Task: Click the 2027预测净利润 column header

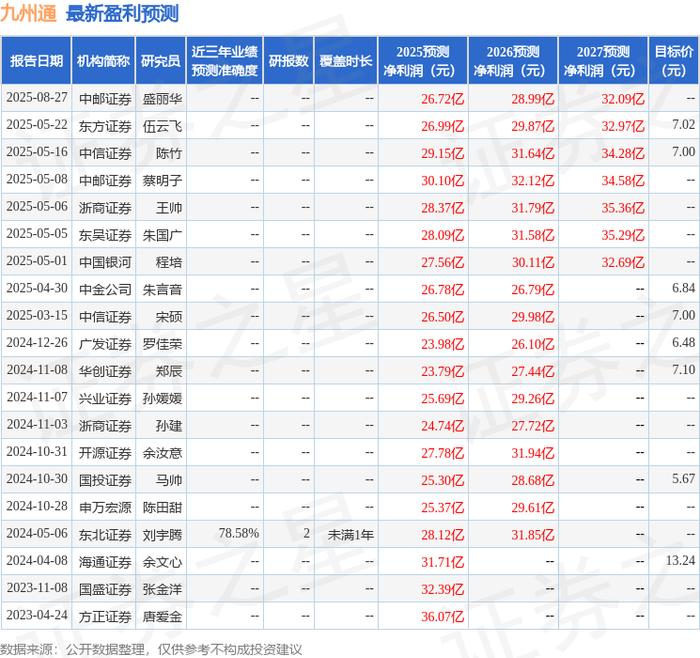Action: (603, 61)
